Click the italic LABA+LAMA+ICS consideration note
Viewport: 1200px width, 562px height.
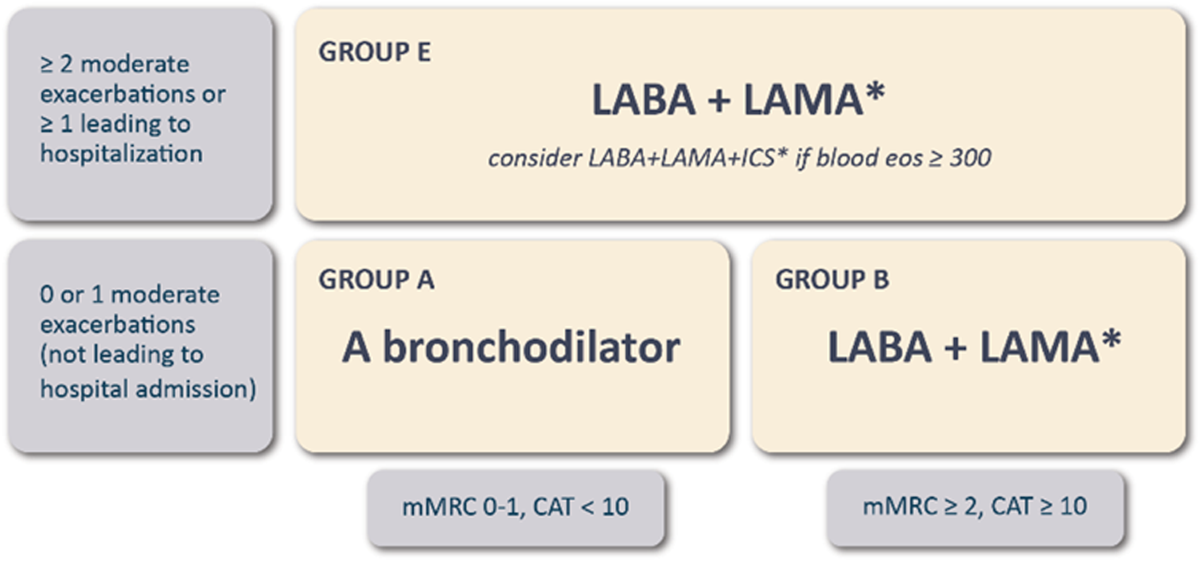(x=740, y=159)
